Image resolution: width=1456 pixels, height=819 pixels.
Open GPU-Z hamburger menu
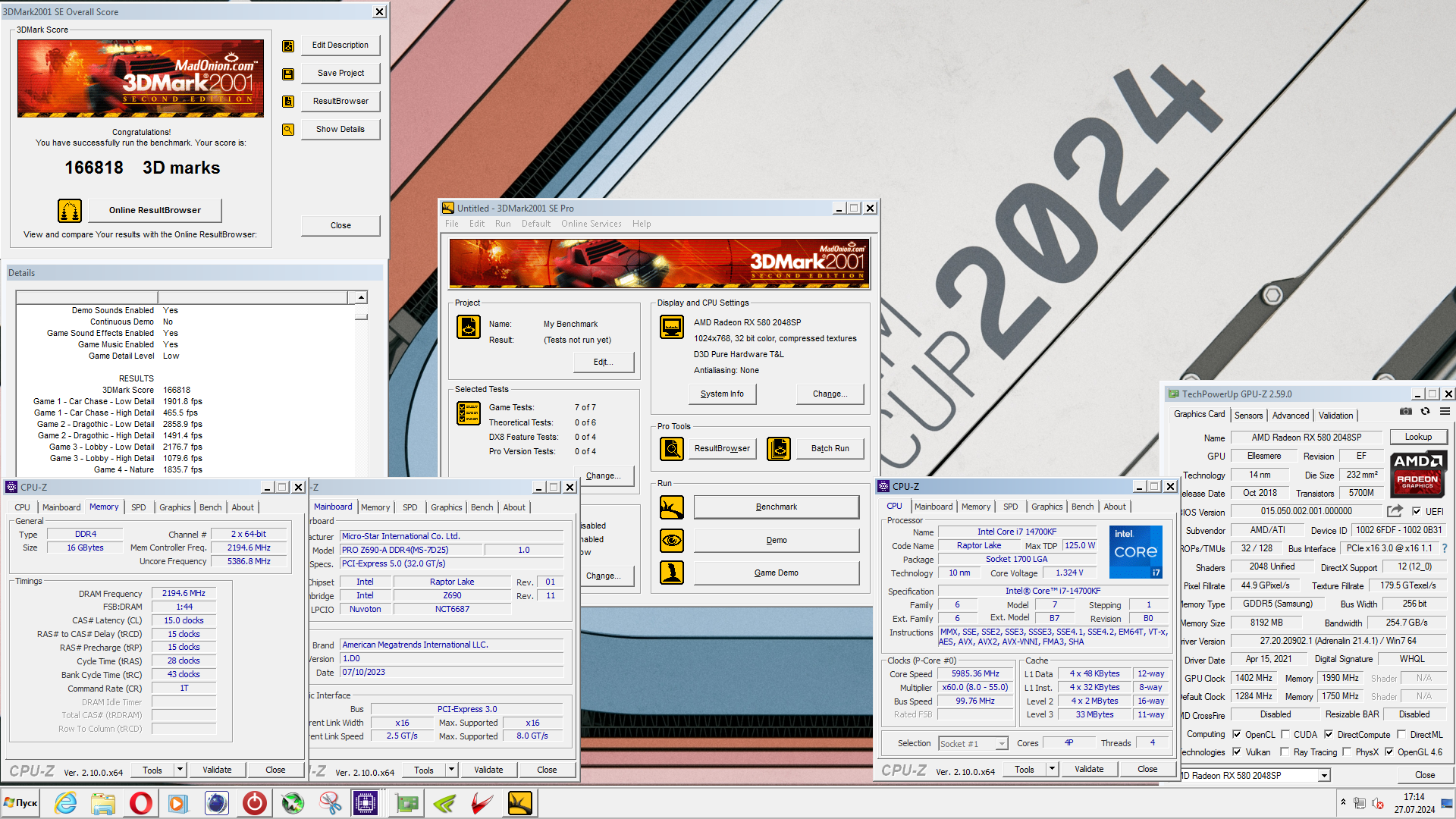click(x=1445, y=412)
